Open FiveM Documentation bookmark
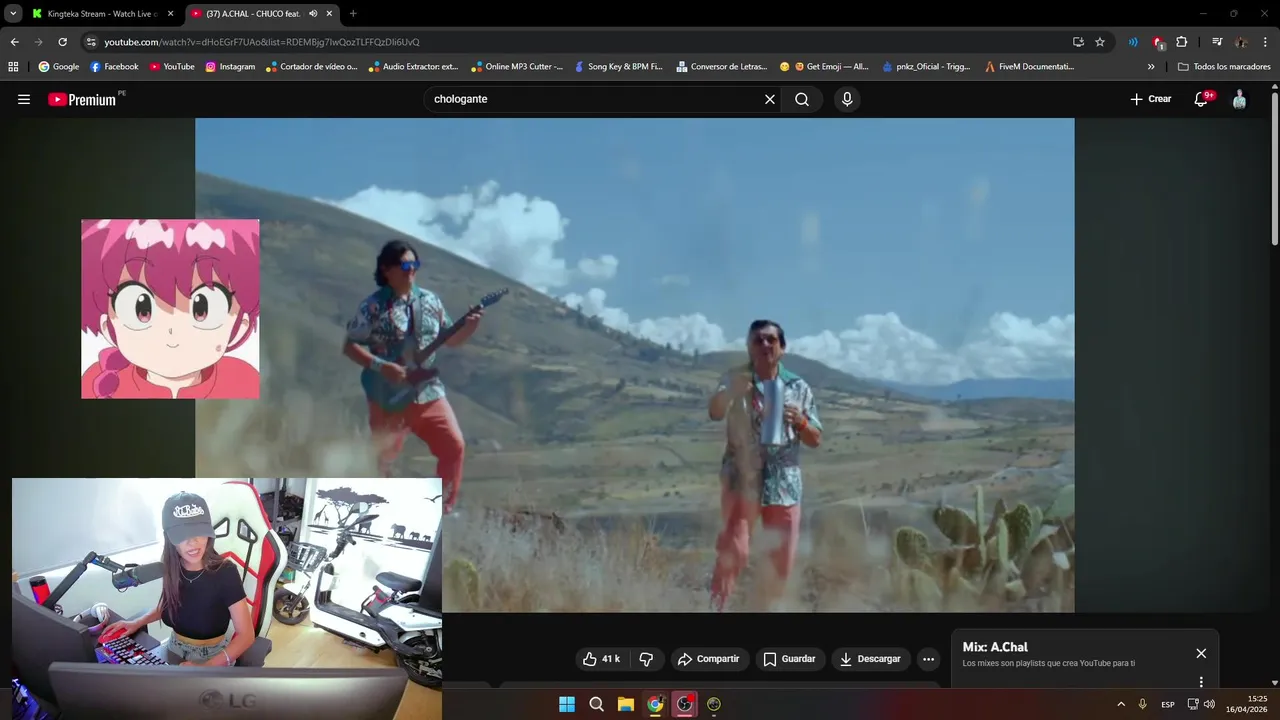Image resolution: width=1280 pixels, height=720 pixels. (1029, 67)
